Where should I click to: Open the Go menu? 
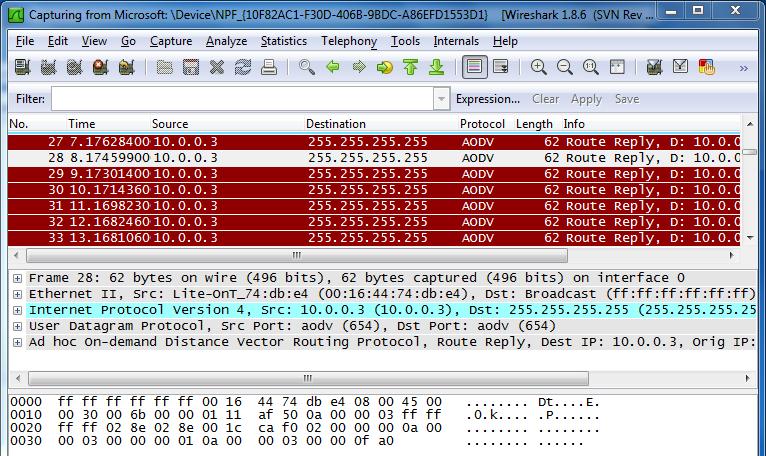click(128, 41)
